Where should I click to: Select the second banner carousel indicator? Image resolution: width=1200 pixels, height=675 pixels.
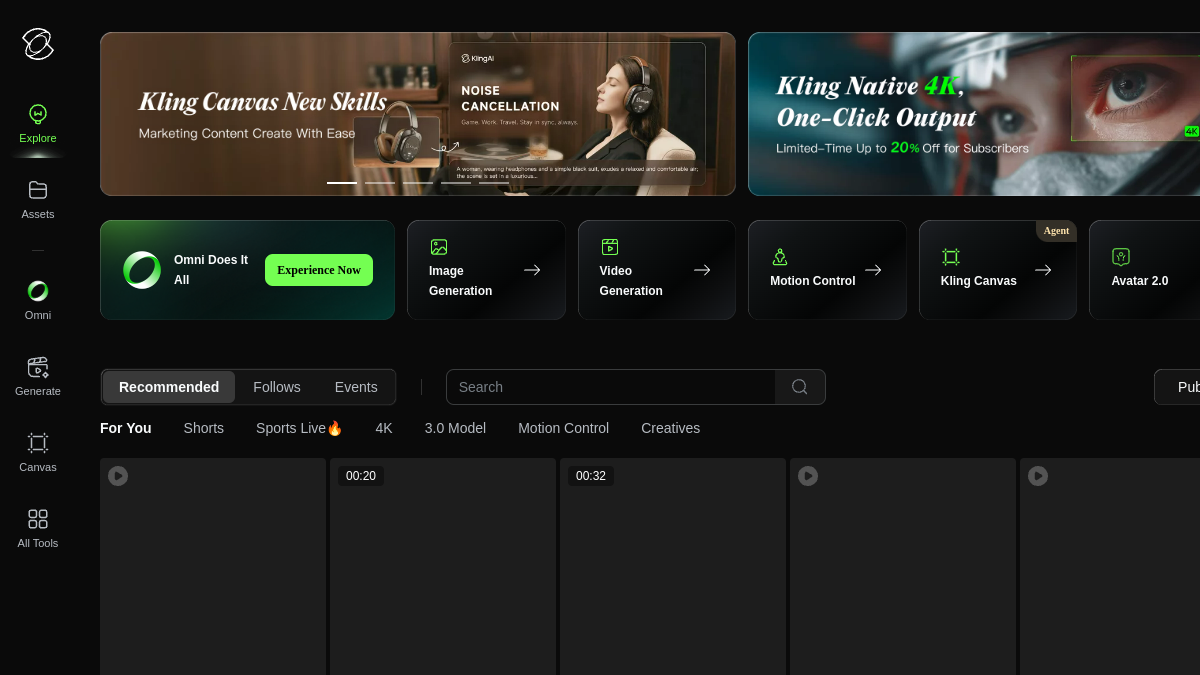tap(380, 183)
